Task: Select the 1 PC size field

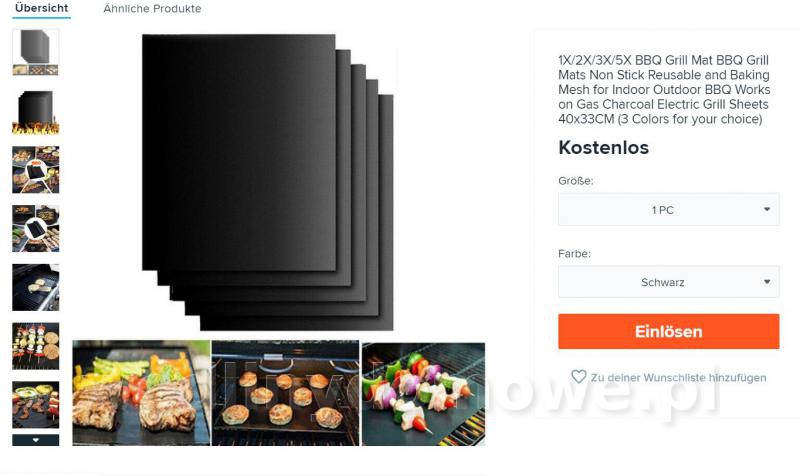Action: pyautogui.click(x=668, y=209)
